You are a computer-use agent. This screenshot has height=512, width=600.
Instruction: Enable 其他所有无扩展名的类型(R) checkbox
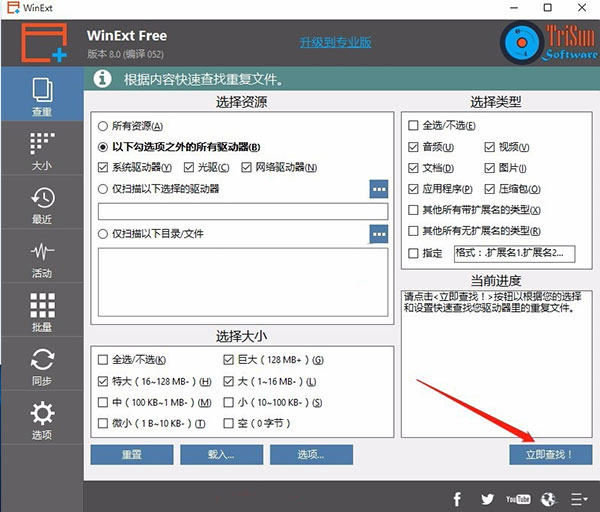(413, 231)
